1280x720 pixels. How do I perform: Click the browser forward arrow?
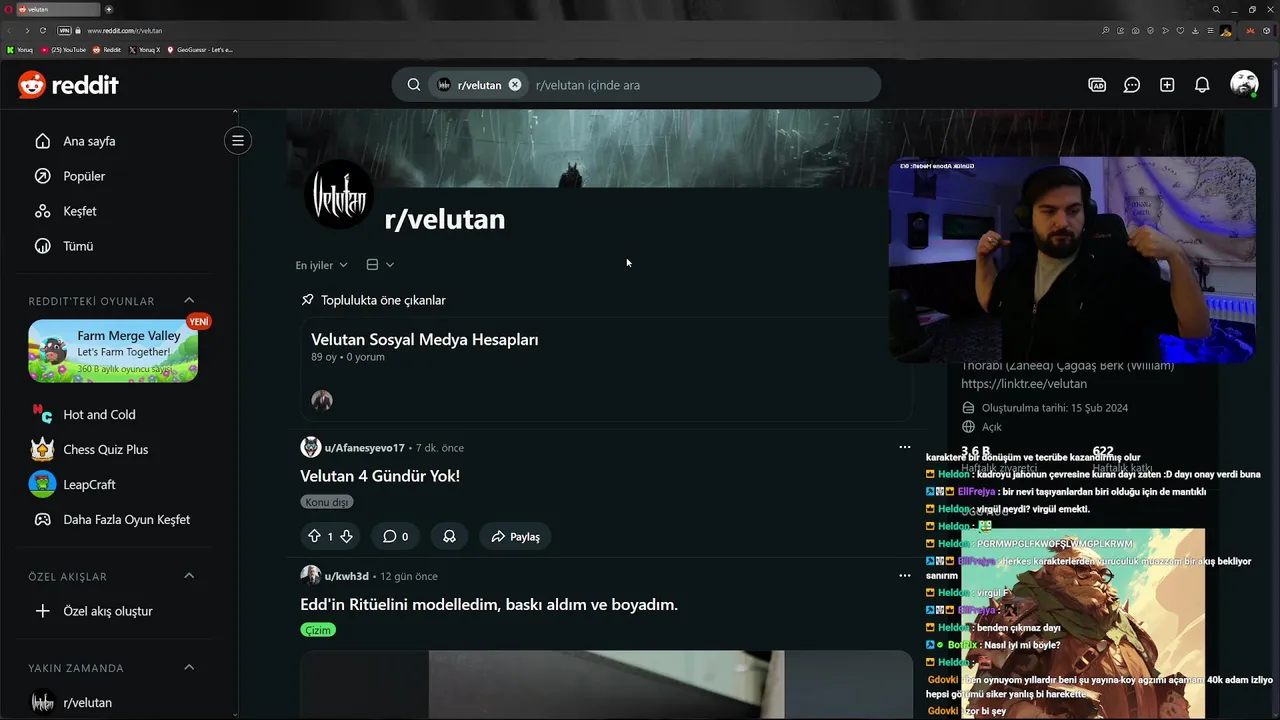26,30
